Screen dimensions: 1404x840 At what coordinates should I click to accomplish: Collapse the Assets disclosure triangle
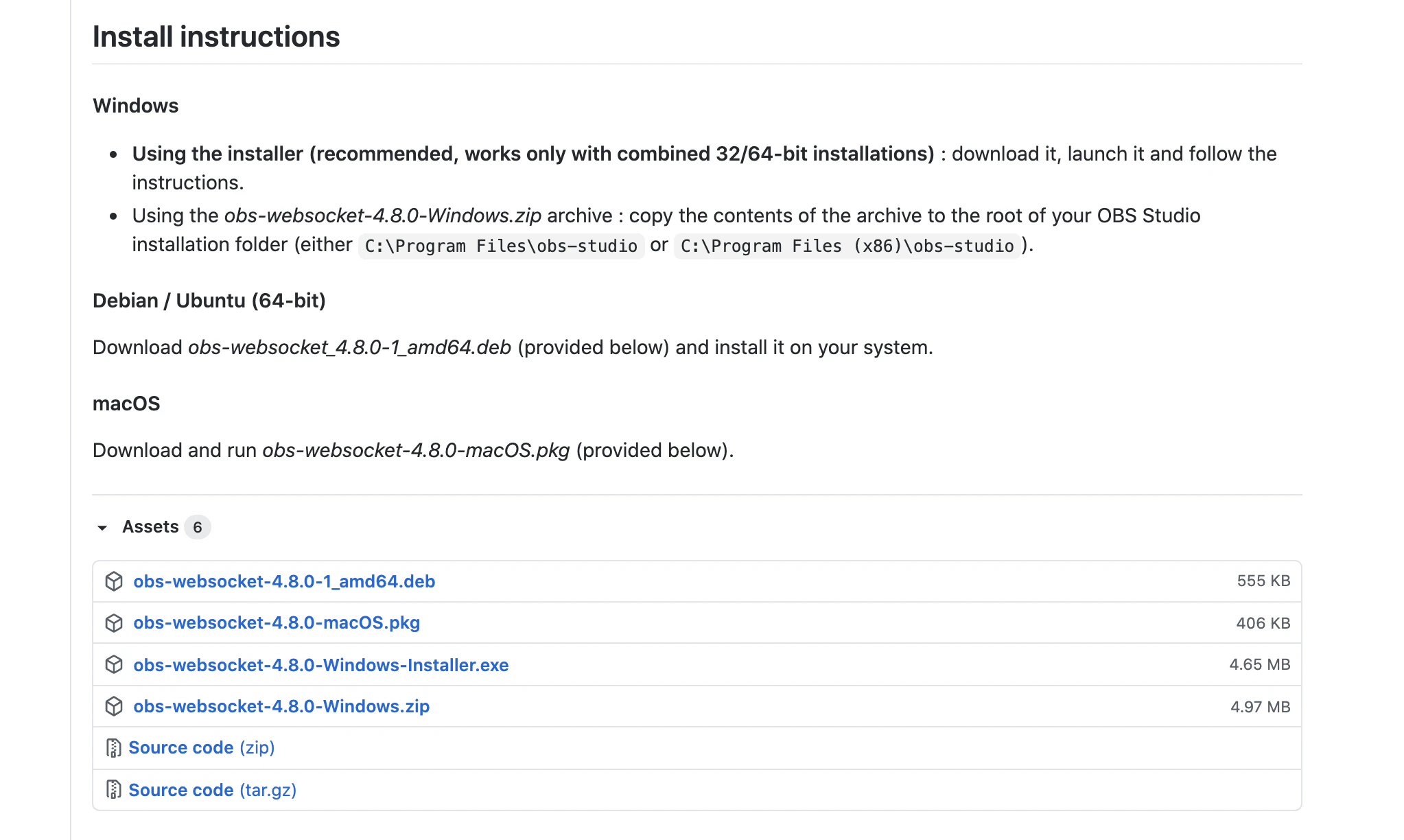pos(102,528)
